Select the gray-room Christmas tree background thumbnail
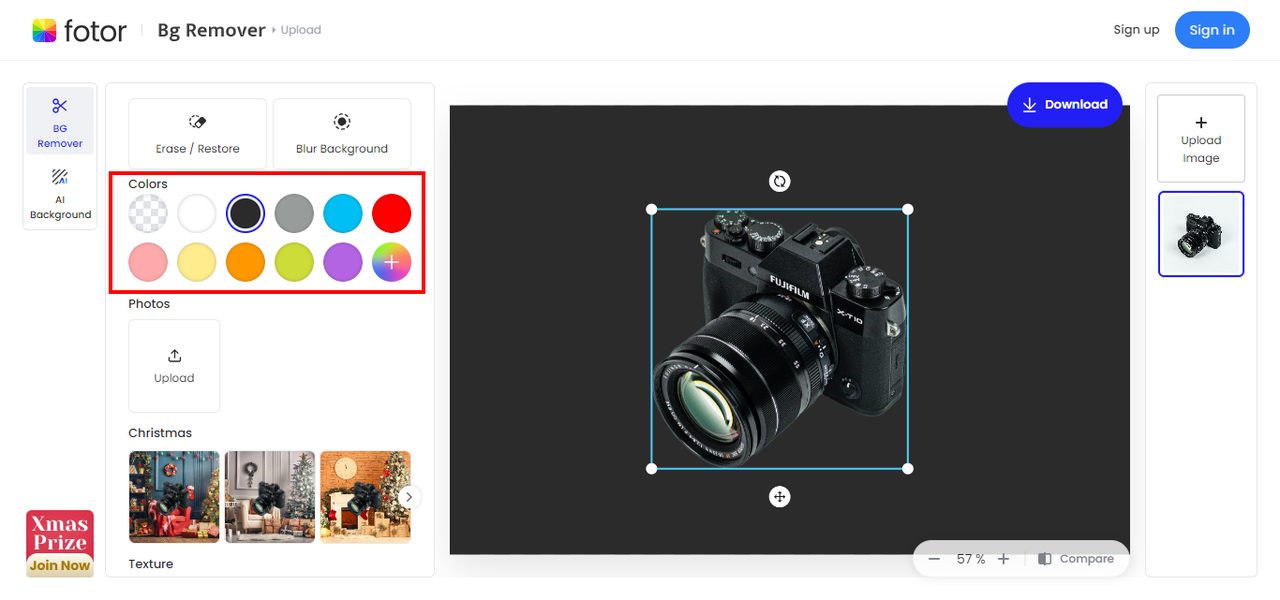The image size is (1280, 600). [x=270, y=497]
